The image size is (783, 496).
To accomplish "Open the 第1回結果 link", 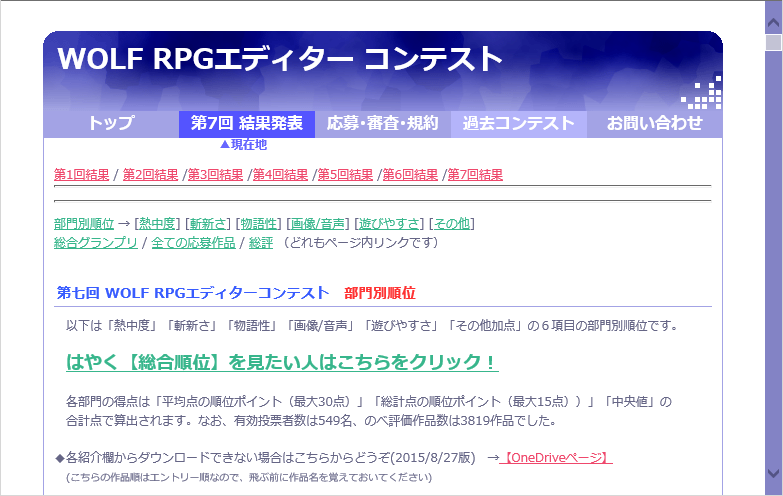I will coord(81,175).
